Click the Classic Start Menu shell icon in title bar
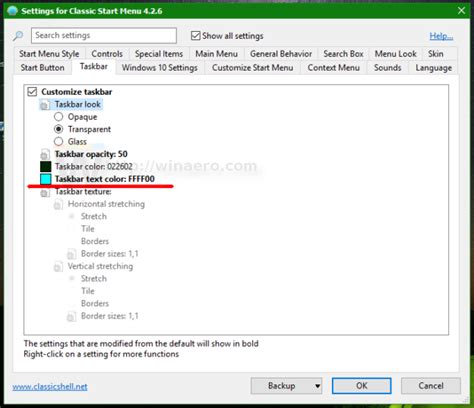 [x=12, y=11]
